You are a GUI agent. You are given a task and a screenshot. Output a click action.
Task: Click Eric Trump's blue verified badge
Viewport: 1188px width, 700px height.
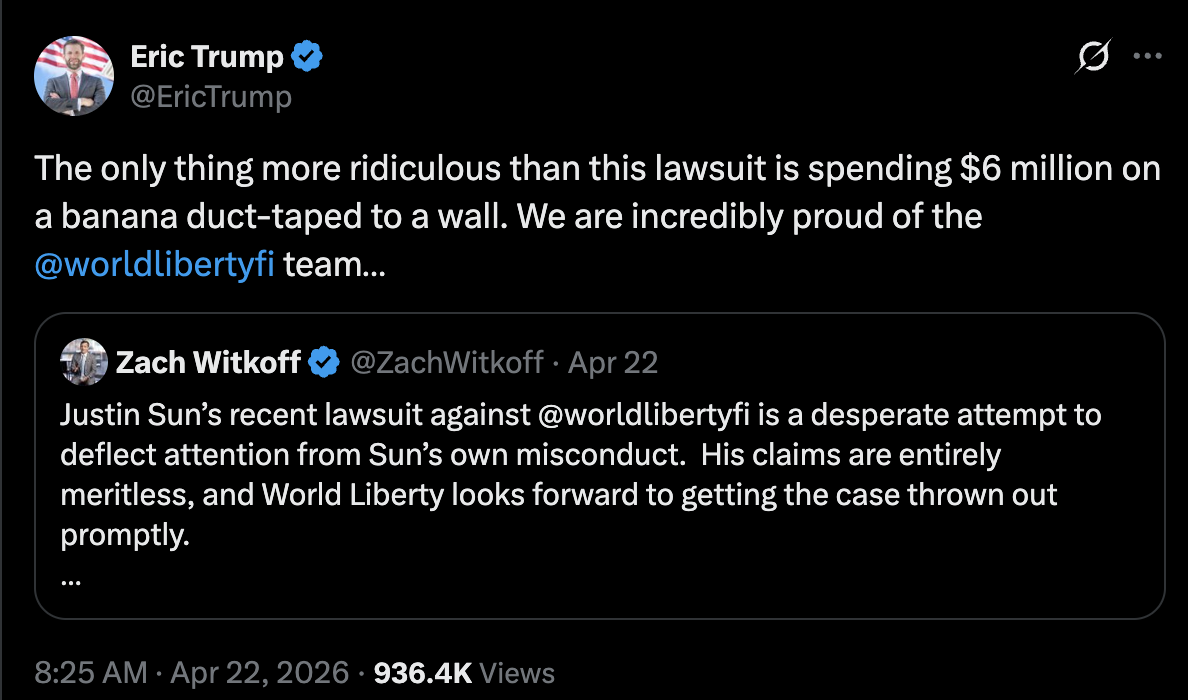click(305, 57)
